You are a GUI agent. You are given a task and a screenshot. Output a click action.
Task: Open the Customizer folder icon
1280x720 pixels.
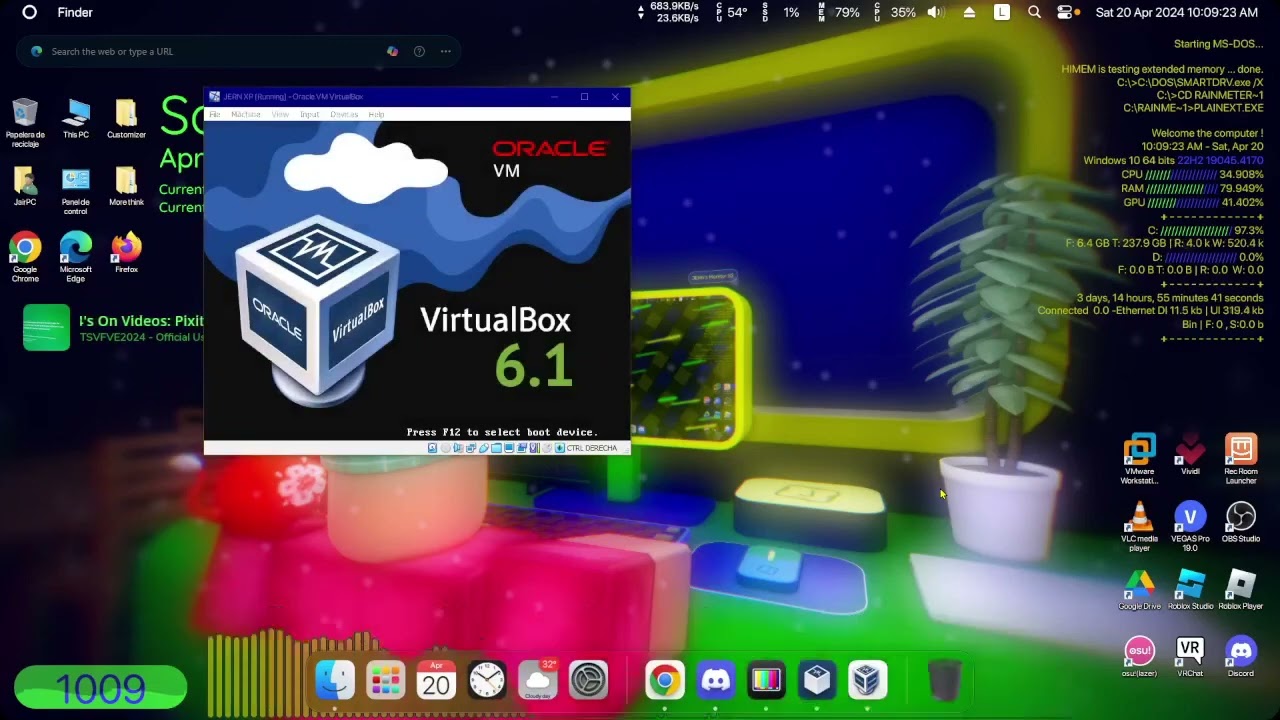(x=126, y=119)
